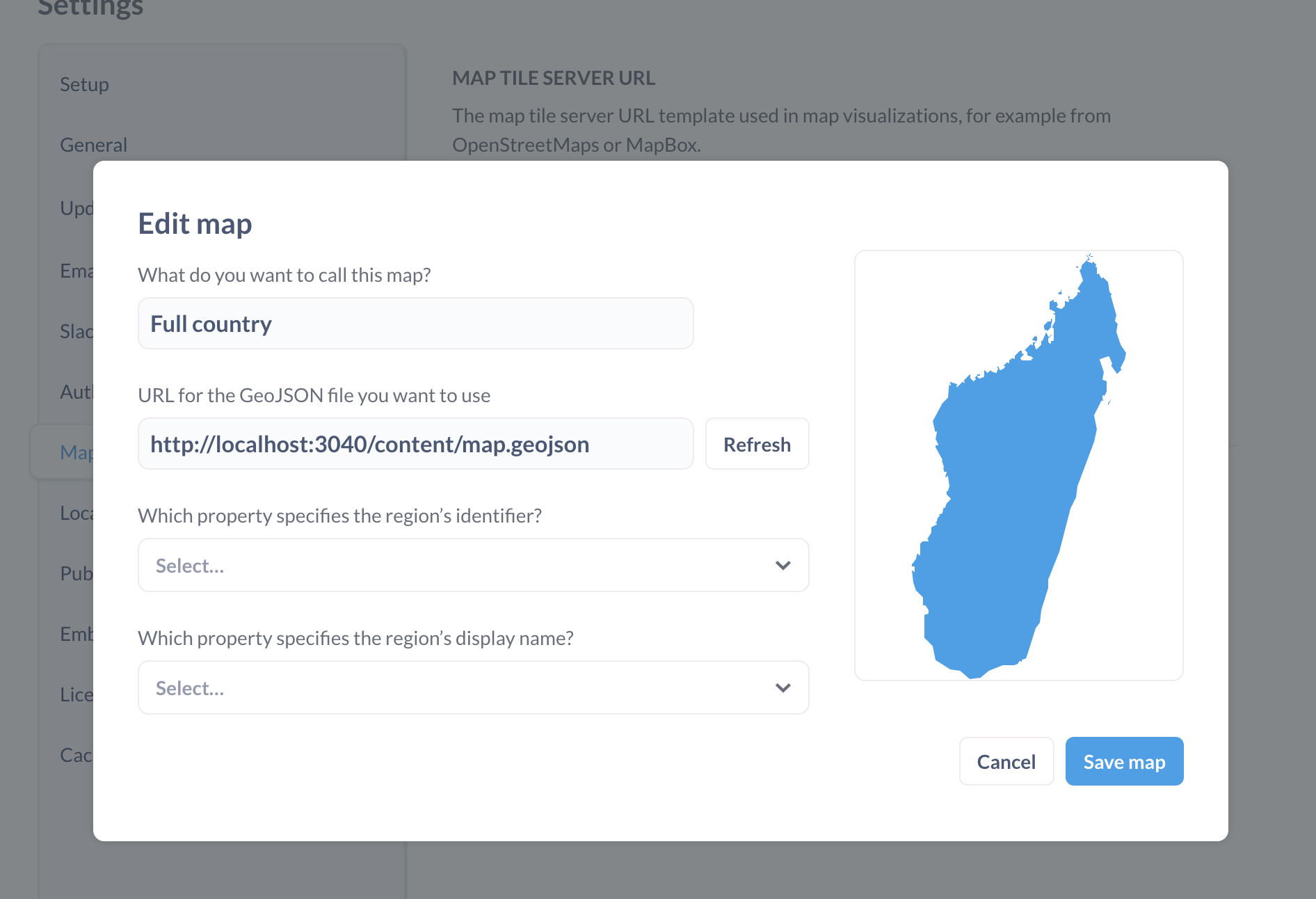Open Localization settings in sidebar
The image size is (1316, 899).
[76, 514]
